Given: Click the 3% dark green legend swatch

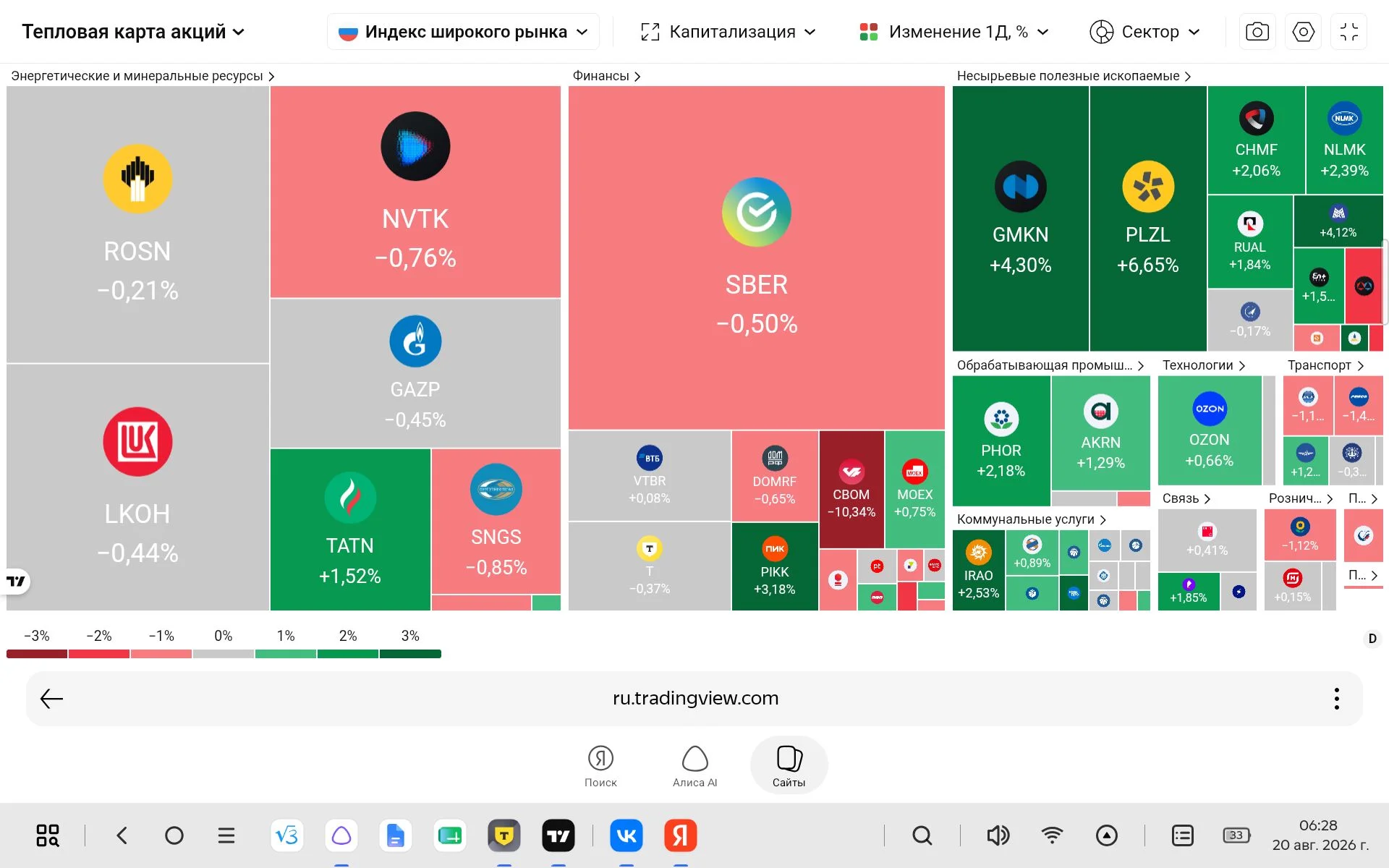Looking at the screenshot, I should [x=410, y=654].
